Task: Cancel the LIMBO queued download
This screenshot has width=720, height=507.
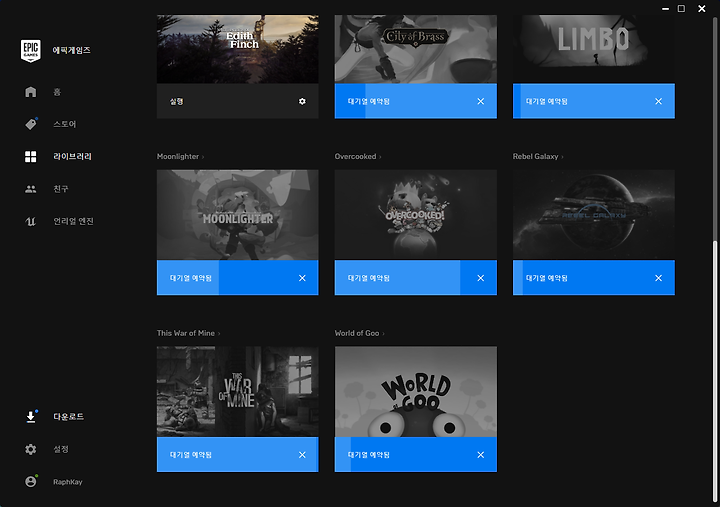Action: pyautogui.click(x=658, y=101)
